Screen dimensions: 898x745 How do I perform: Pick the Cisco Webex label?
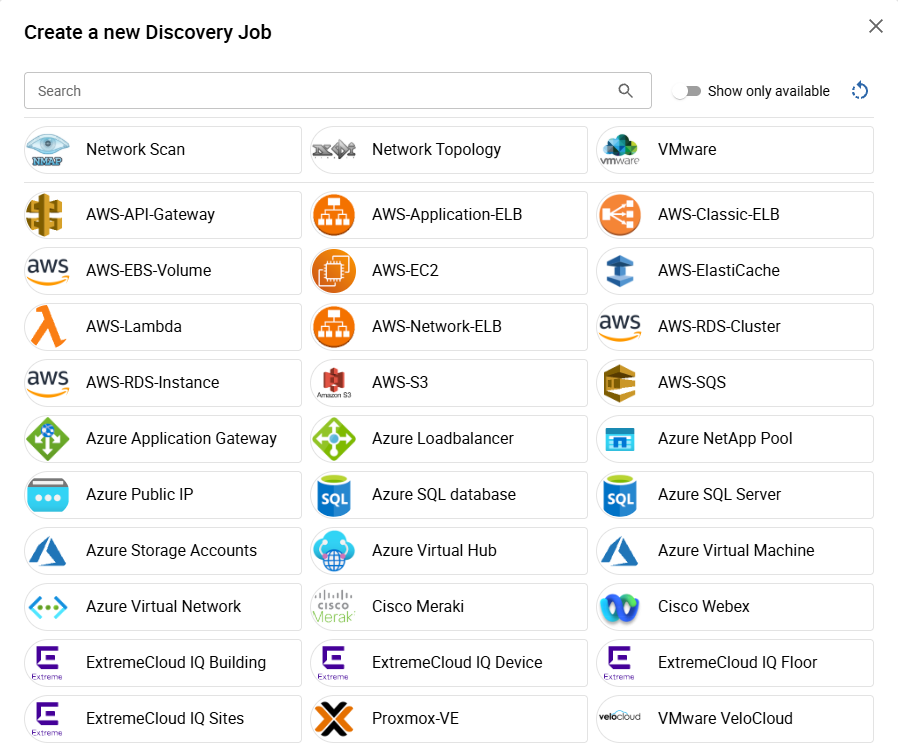(x=704, y=606)
